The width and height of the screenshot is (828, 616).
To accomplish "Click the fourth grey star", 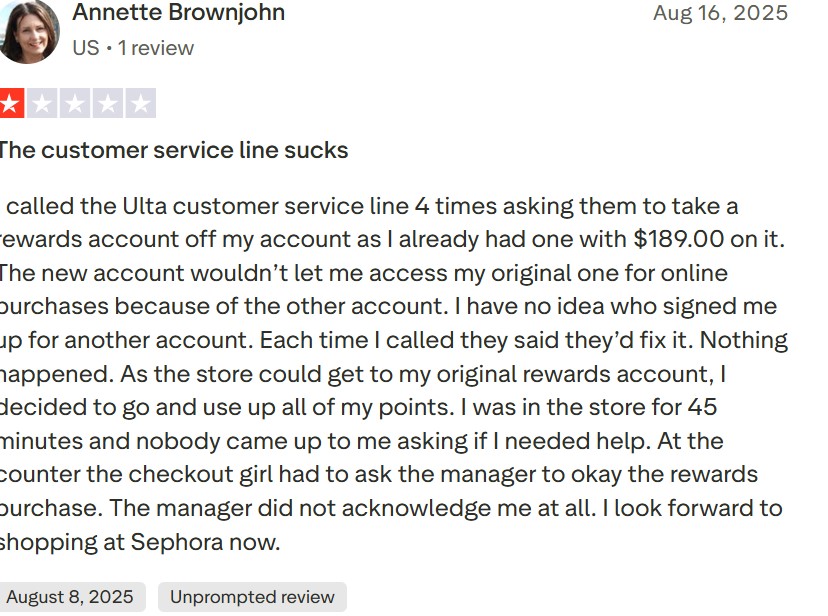I will pos(108,103).
